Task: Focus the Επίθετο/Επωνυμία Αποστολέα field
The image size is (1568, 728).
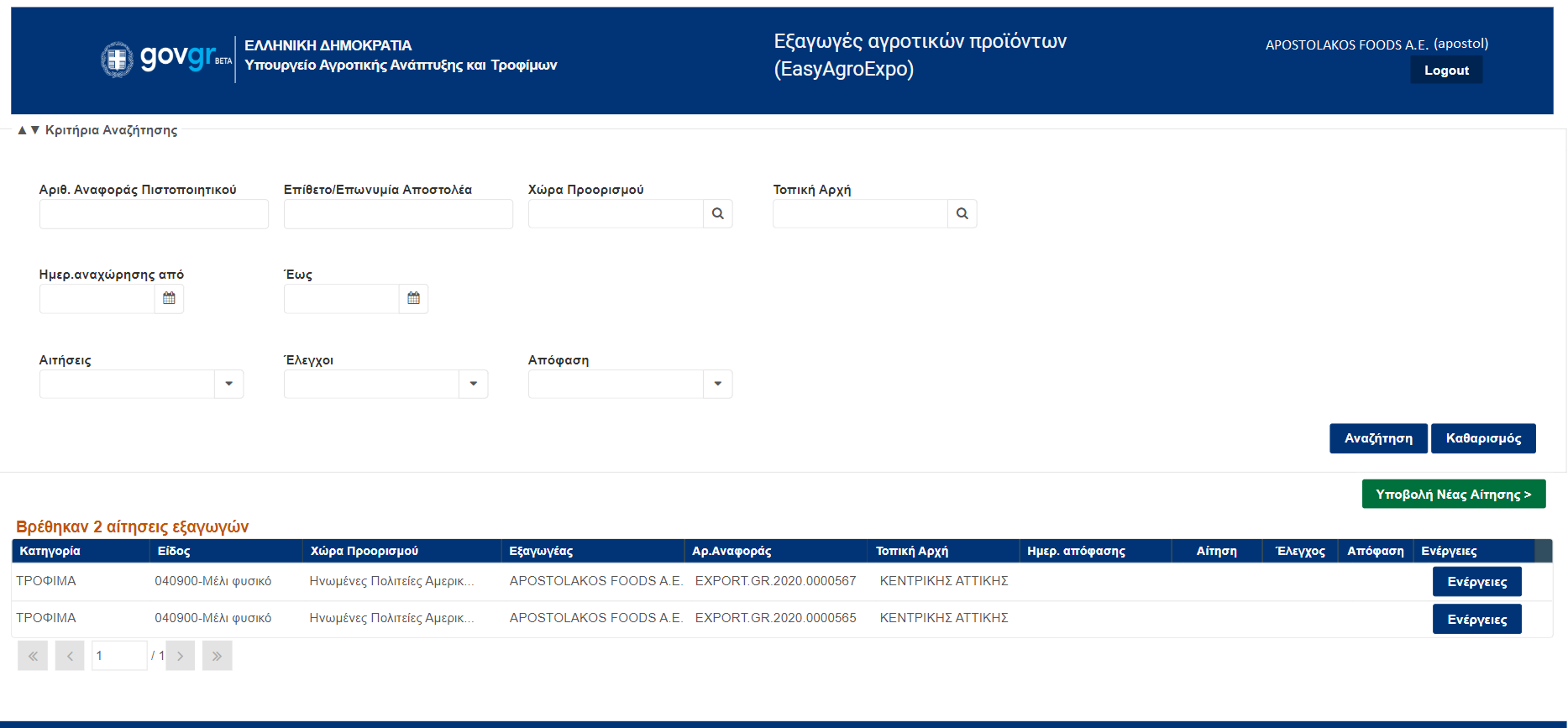Action: coord(398,214)
